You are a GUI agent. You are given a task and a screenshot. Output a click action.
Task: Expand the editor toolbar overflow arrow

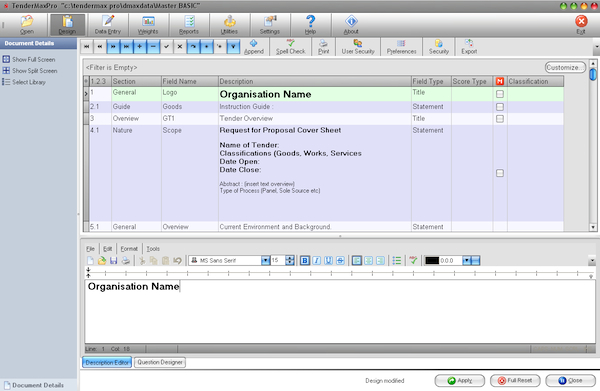[x=592, y=261]
